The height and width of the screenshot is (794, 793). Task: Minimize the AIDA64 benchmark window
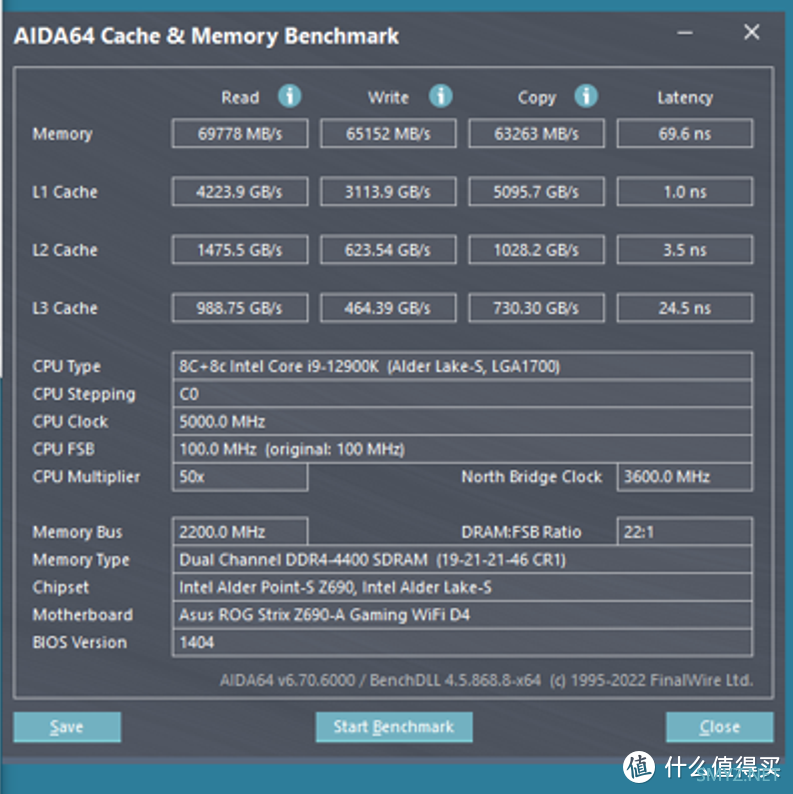(685, 33)
